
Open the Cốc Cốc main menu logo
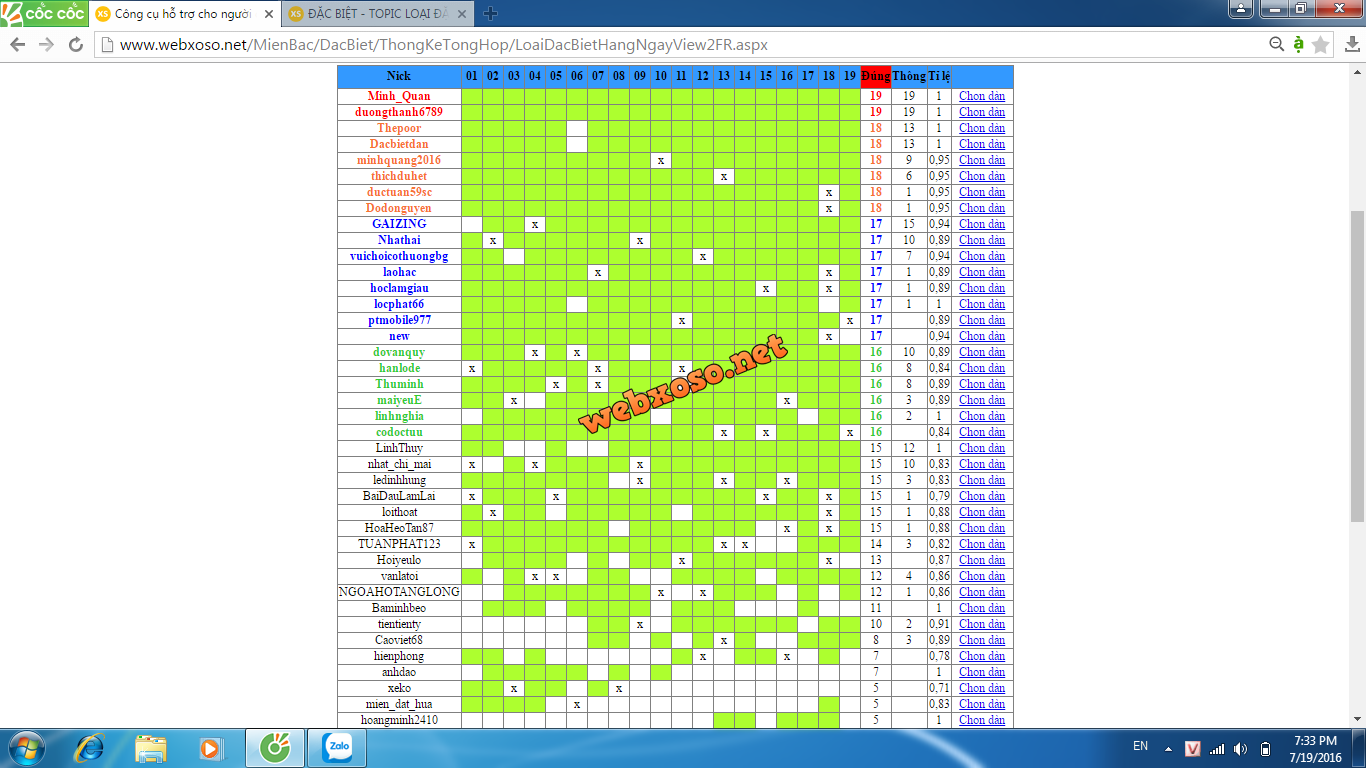click(x=44, y=13)
